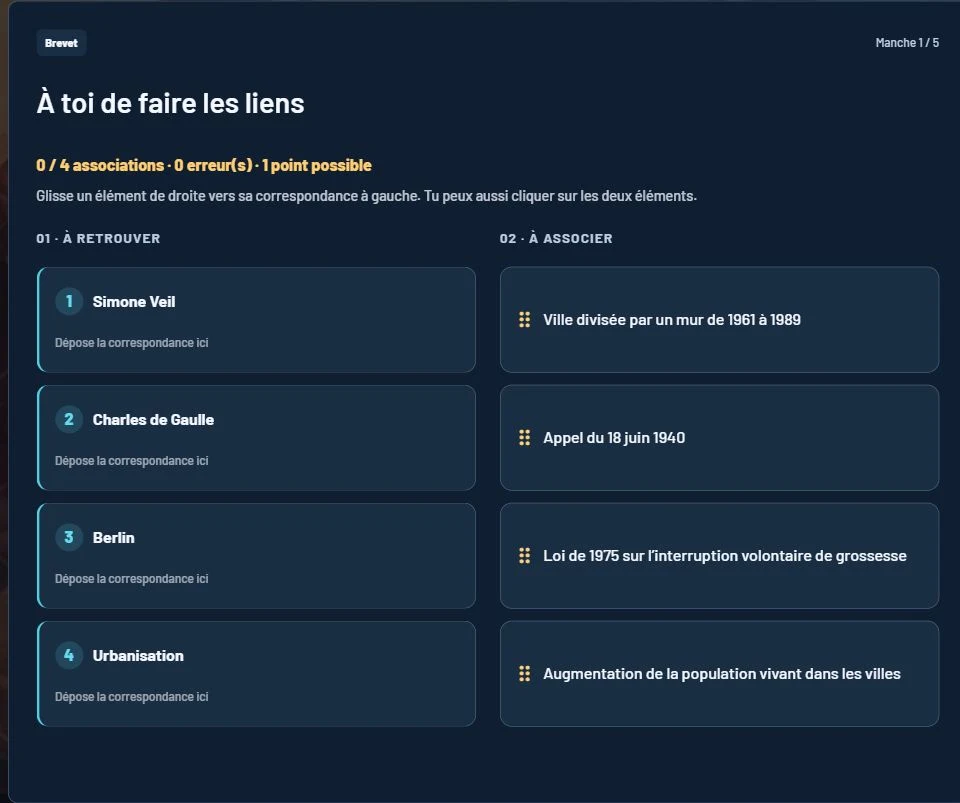Click the number 2 badge beside Charles de Gaulle
The height and width of the screenshot is (803, 960).
tap(69, 419)
